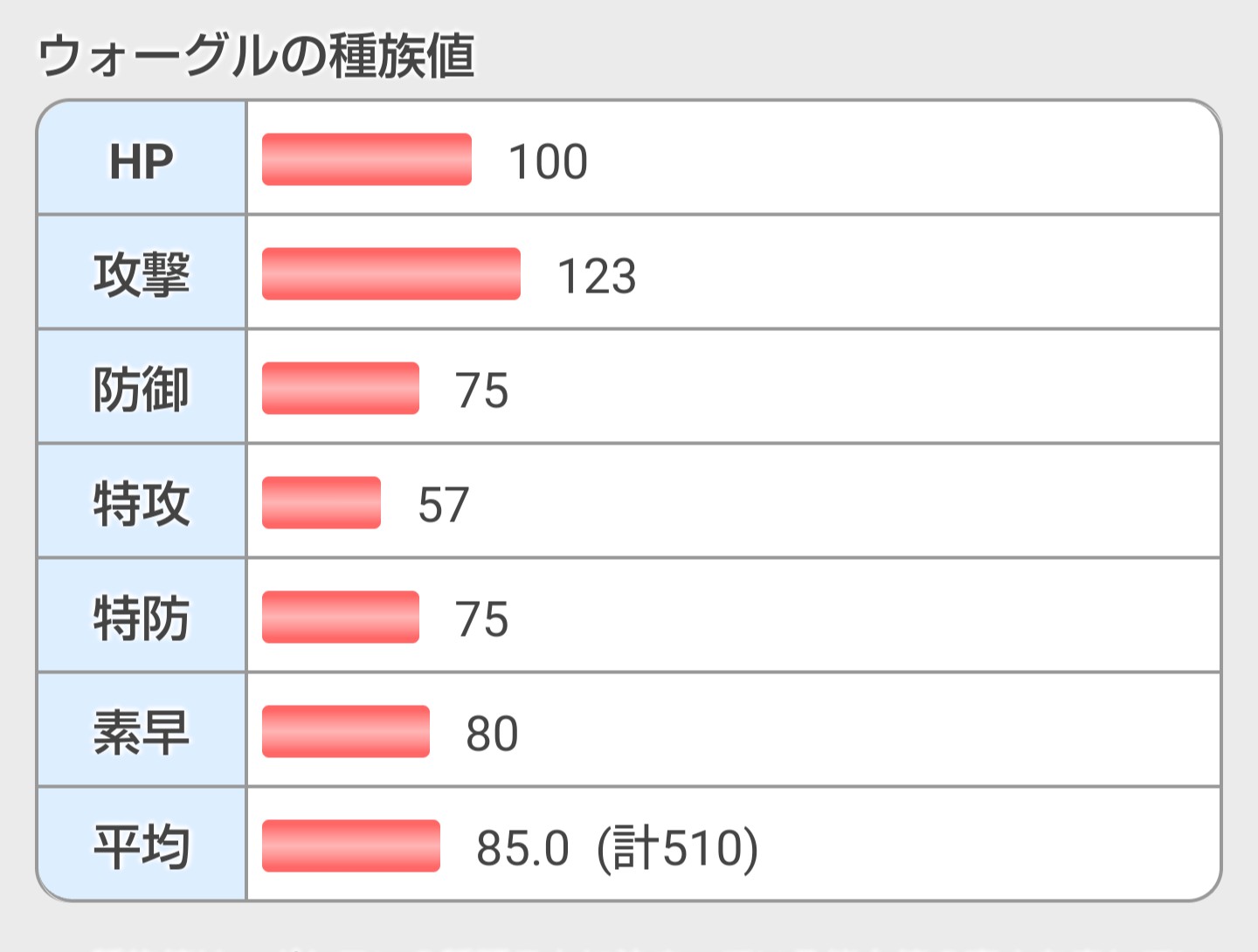Click the 攻撃 stat label

[142, 275]
